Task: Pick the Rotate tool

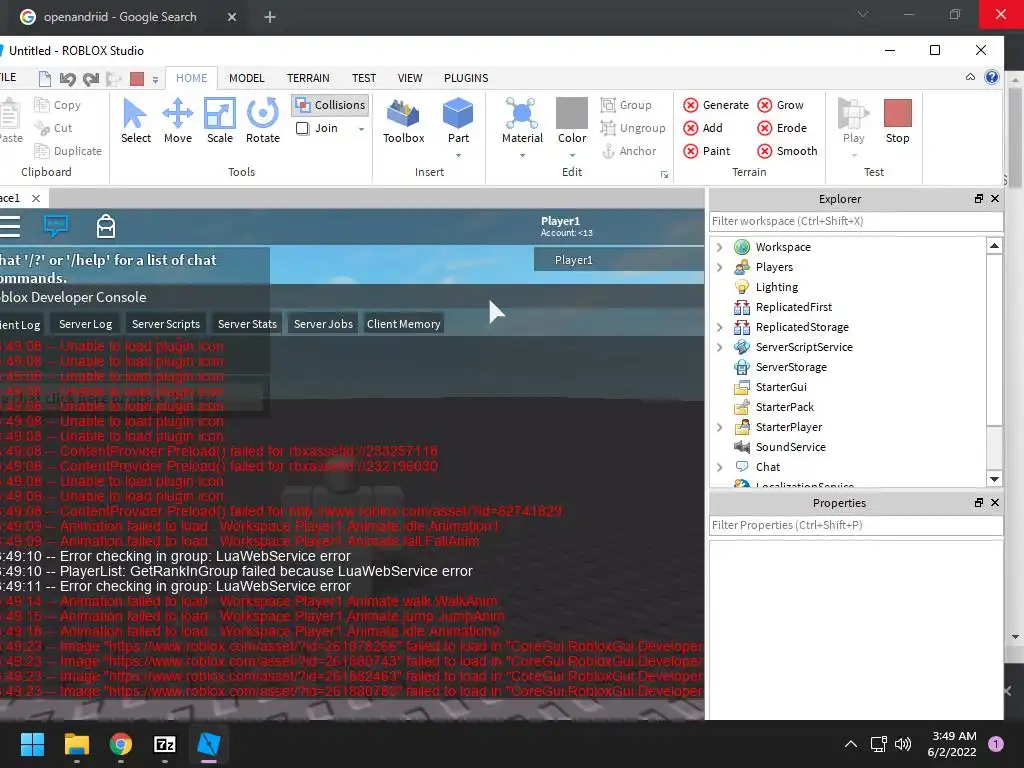Action: point(263,121)
